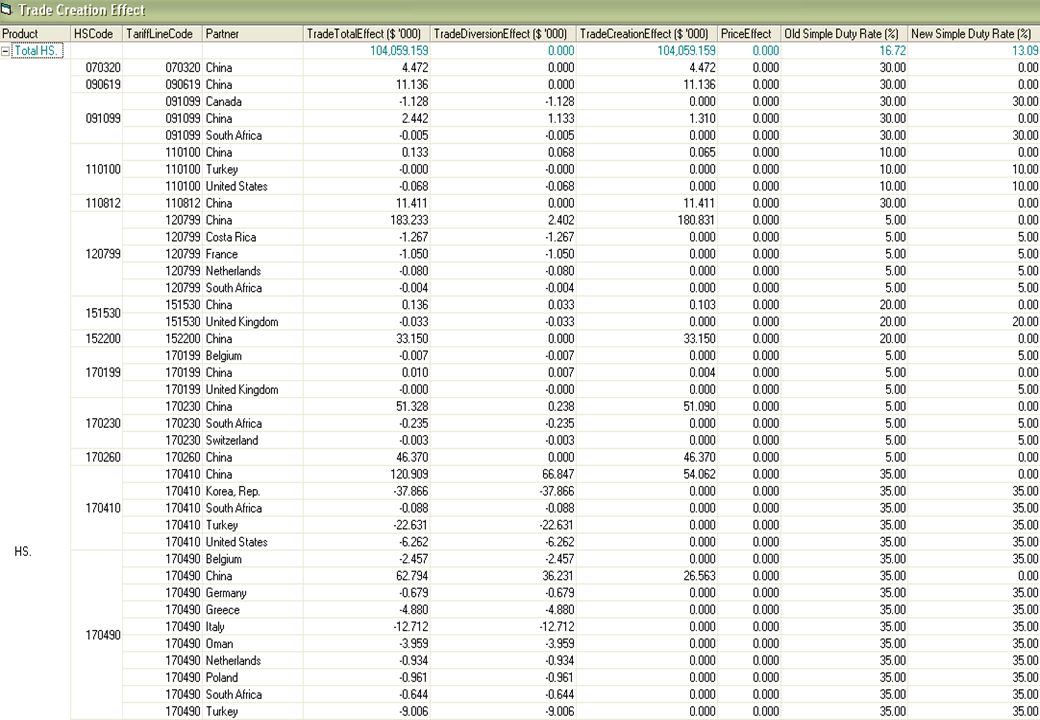Select trade total value 51.328
Screen dimensions: 1040x720
click(x=411, y=406)
